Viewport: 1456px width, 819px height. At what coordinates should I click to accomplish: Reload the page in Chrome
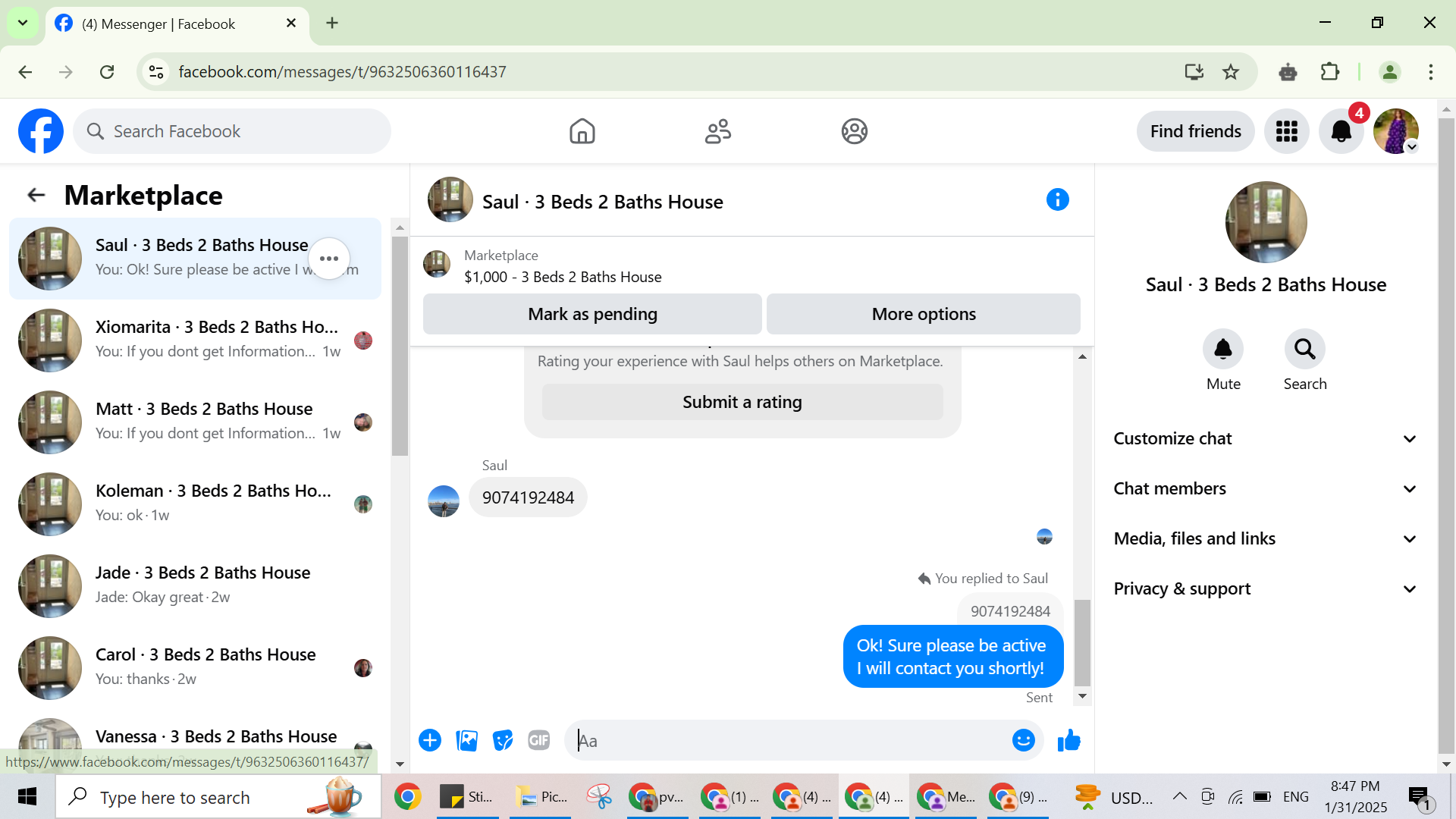tap(107, 72)
